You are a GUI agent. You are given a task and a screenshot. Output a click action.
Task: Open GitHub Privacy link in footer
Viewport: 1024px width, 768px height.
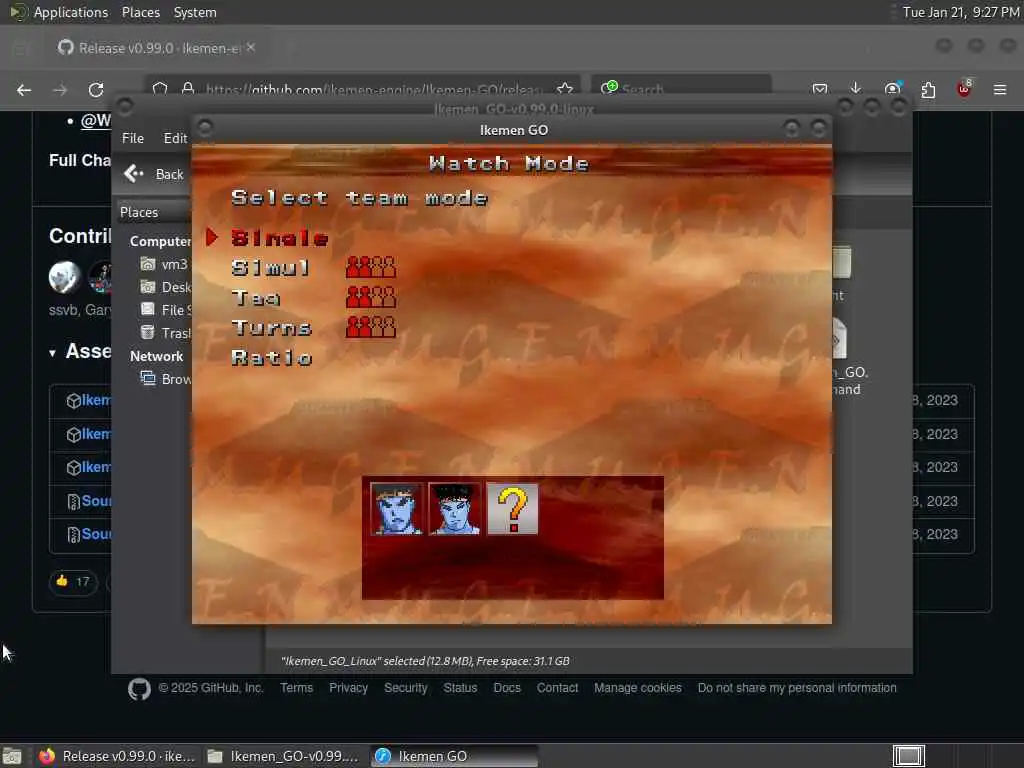pyautogui.click(x=348, y=688)
